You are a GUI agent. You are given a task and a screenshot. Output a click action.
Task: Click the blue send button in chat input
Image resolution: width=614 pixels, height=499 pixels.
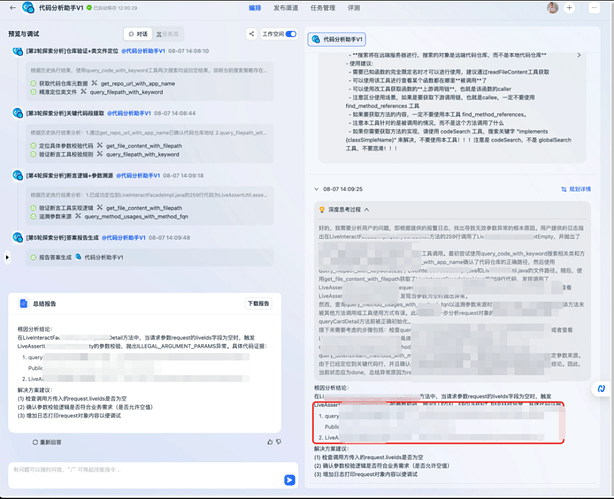tap(290, 480)
